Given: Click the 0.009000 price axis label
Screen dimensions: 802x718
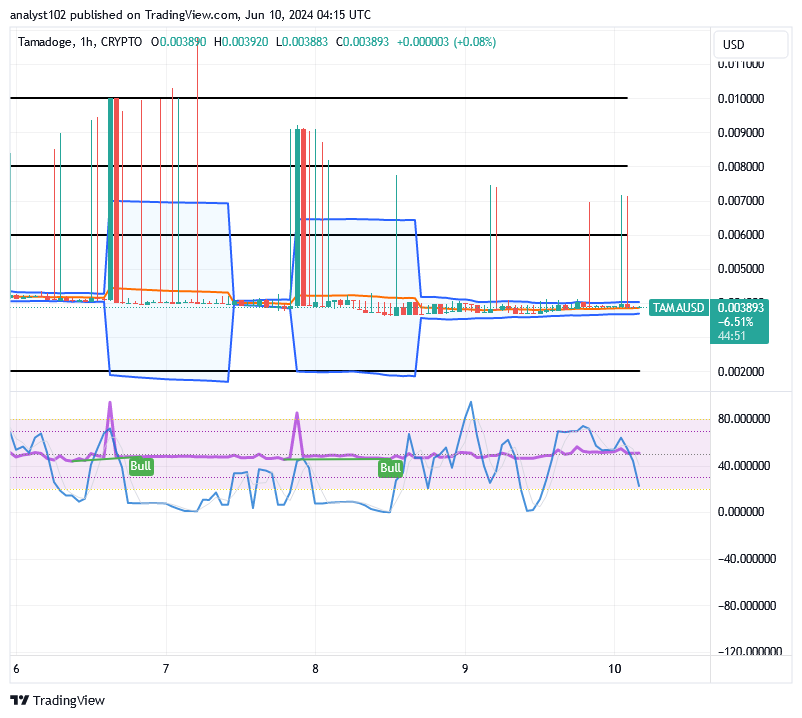Looking at the screenshot, I should pos(741,133).
